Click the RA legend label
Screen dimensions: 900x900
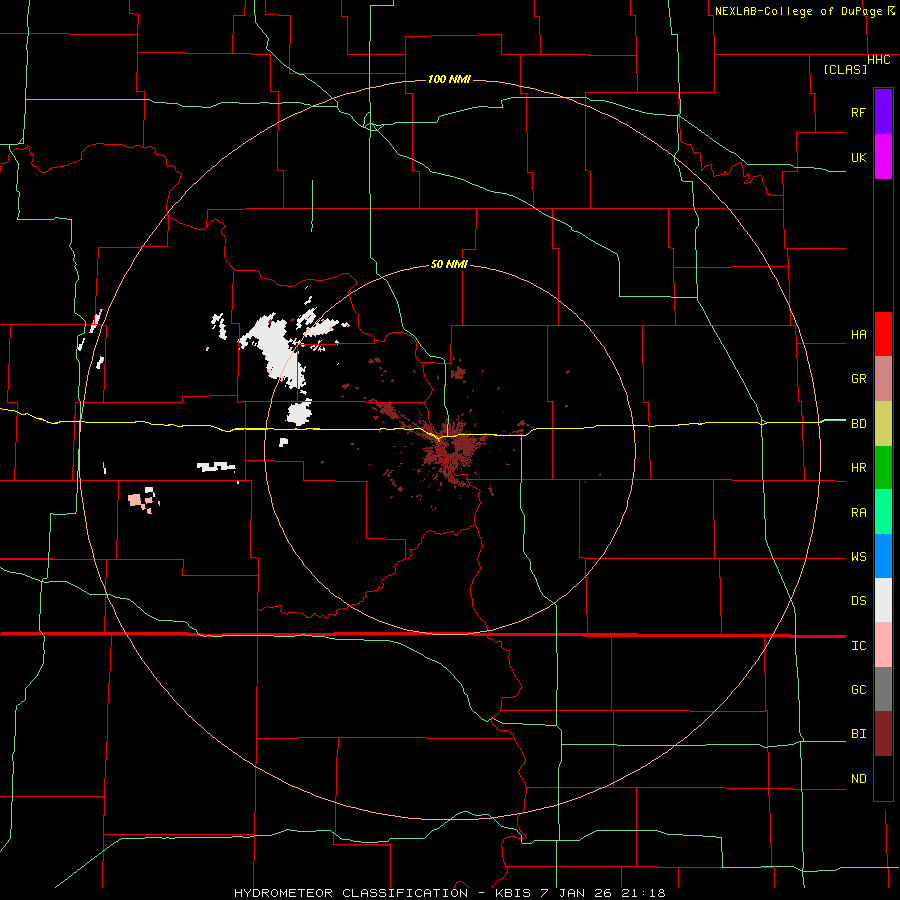[x=859, y=513]
